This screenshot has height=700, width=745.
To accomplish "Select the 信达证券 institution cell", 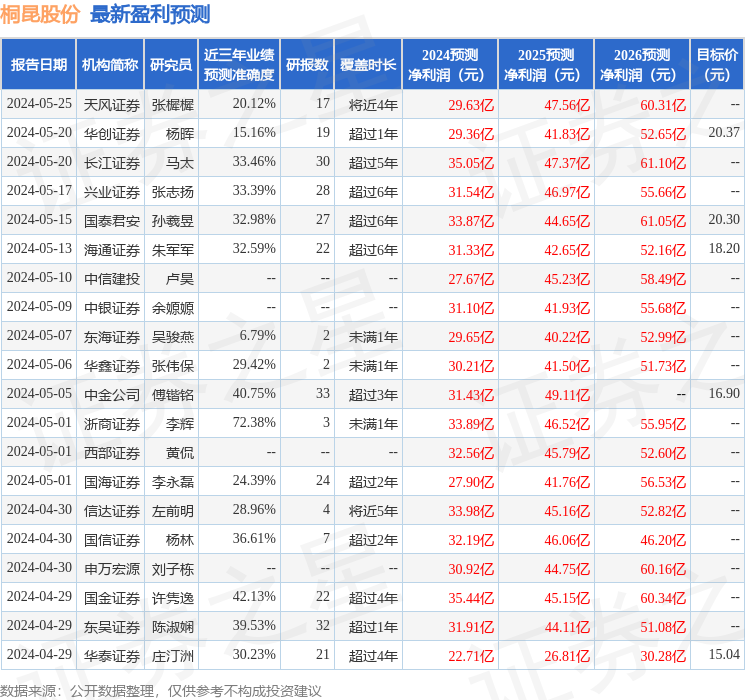I will click(x=112, y=511).
